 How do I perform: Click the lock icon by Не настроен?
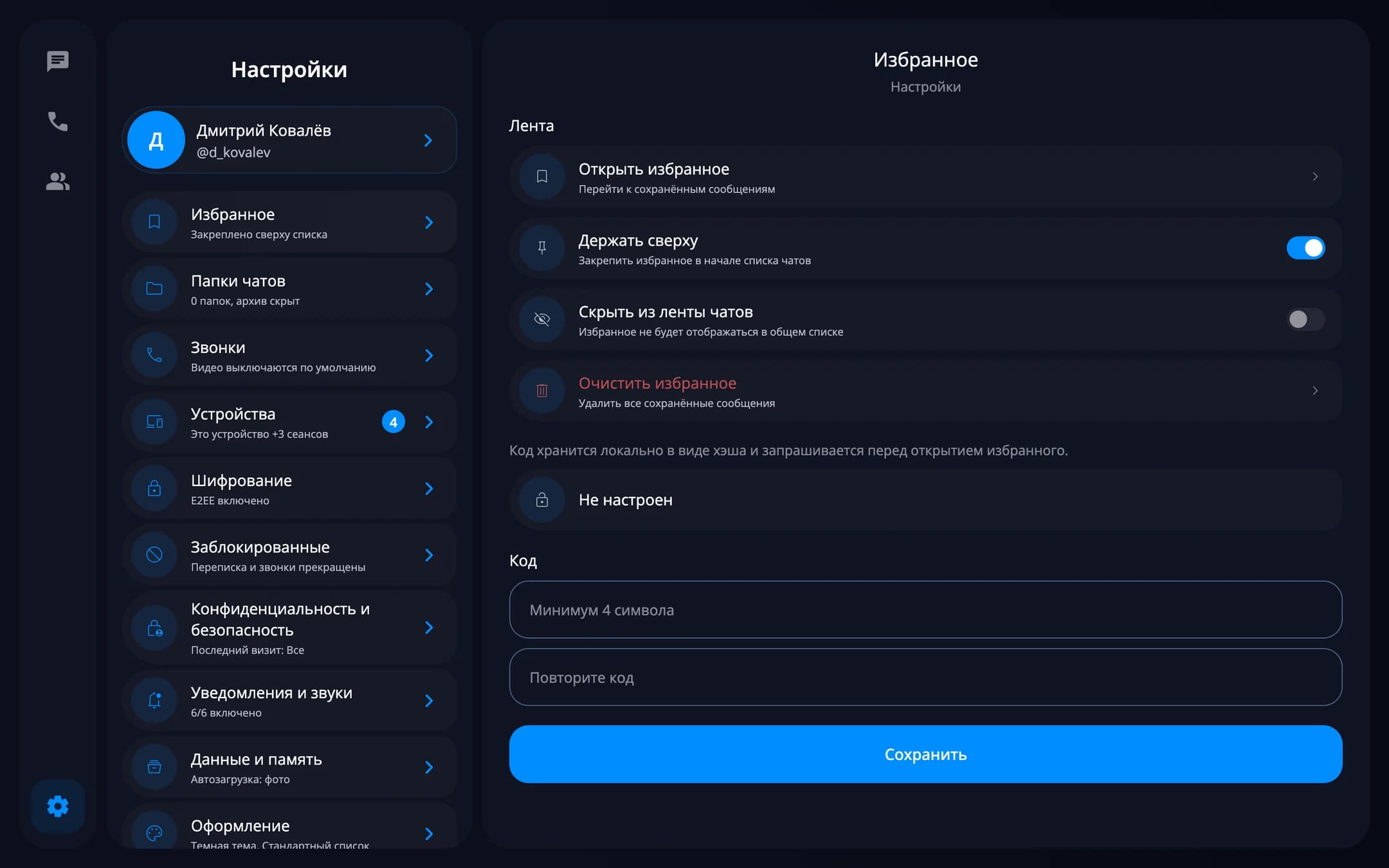542,500
